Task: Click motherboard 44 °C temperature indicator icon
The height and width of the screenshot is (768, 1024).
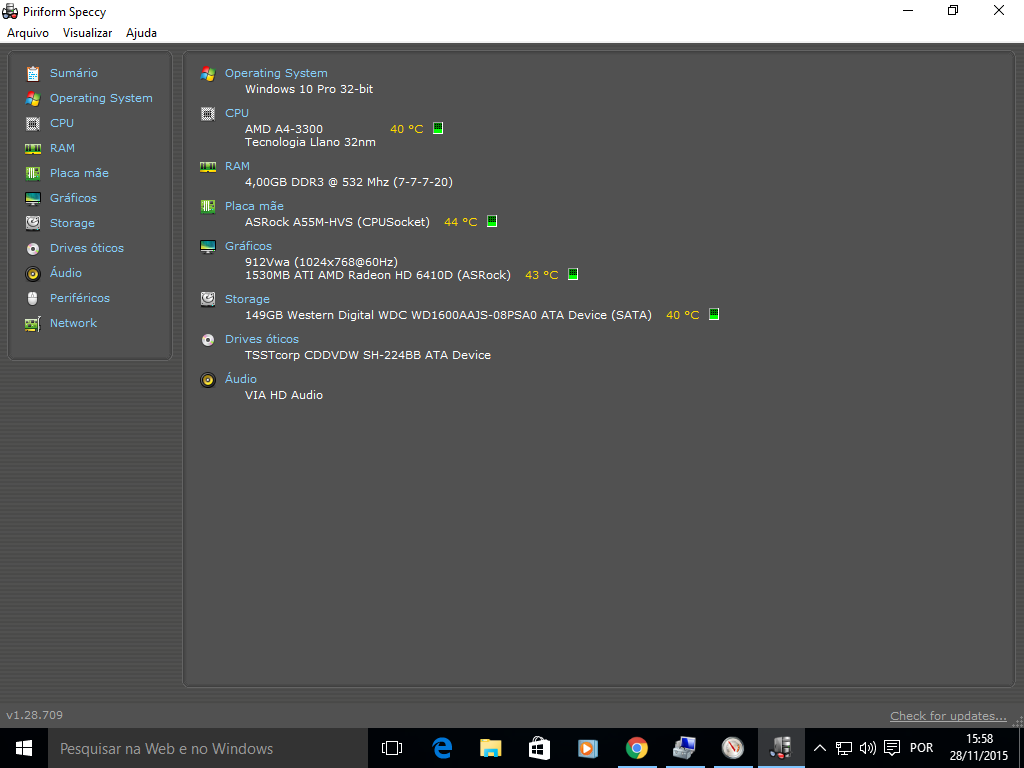Action: 492,221
